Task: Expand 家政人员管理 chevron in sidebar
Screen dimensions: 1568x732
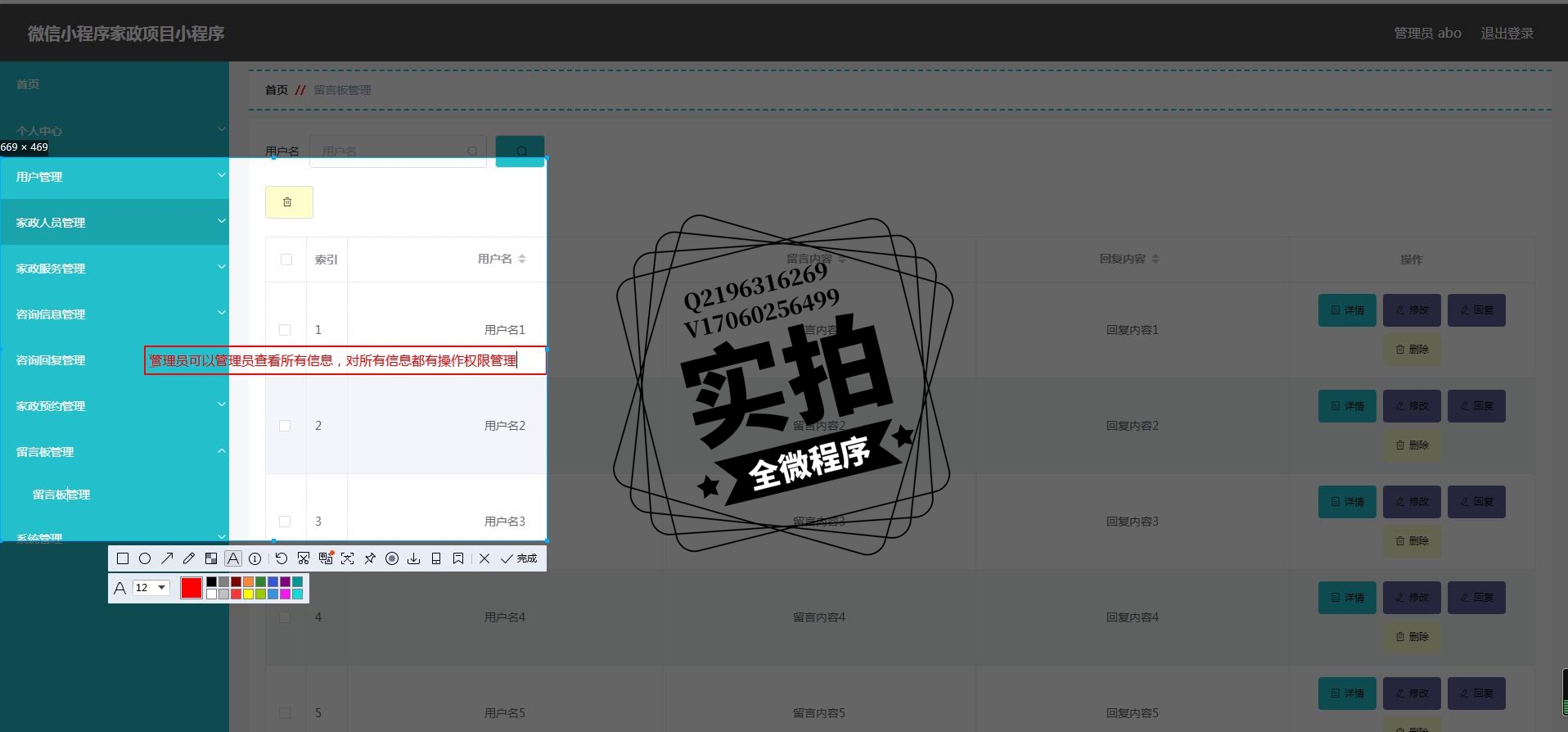Action: tap(221, 221)
